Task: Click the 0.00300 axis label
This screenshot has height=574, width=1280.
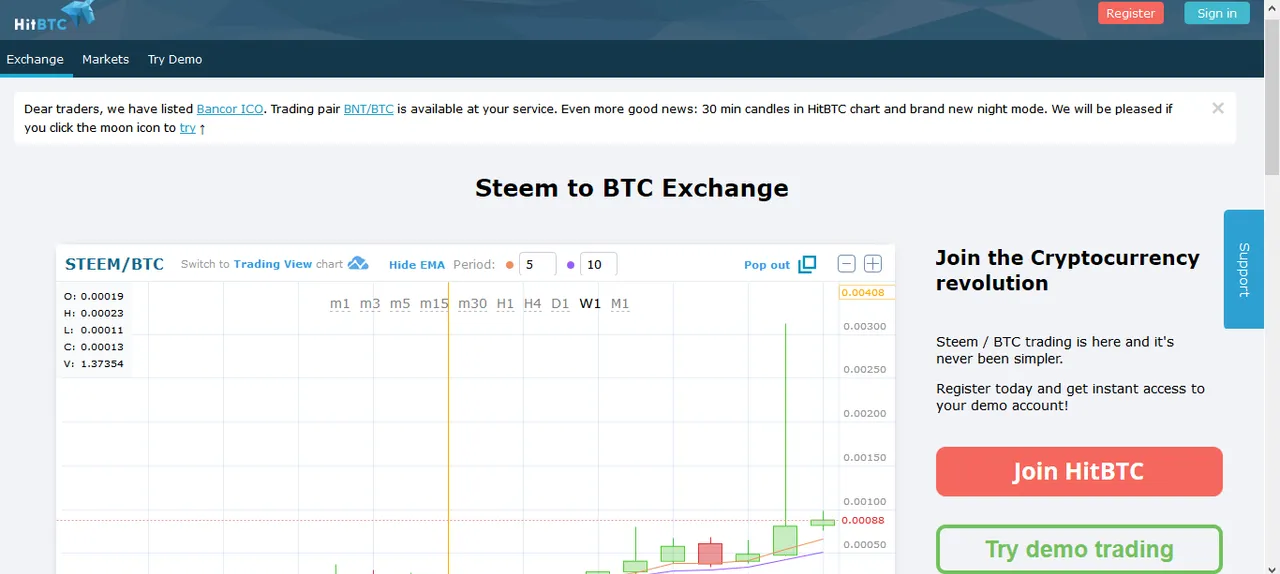Action: click(864, 326)
